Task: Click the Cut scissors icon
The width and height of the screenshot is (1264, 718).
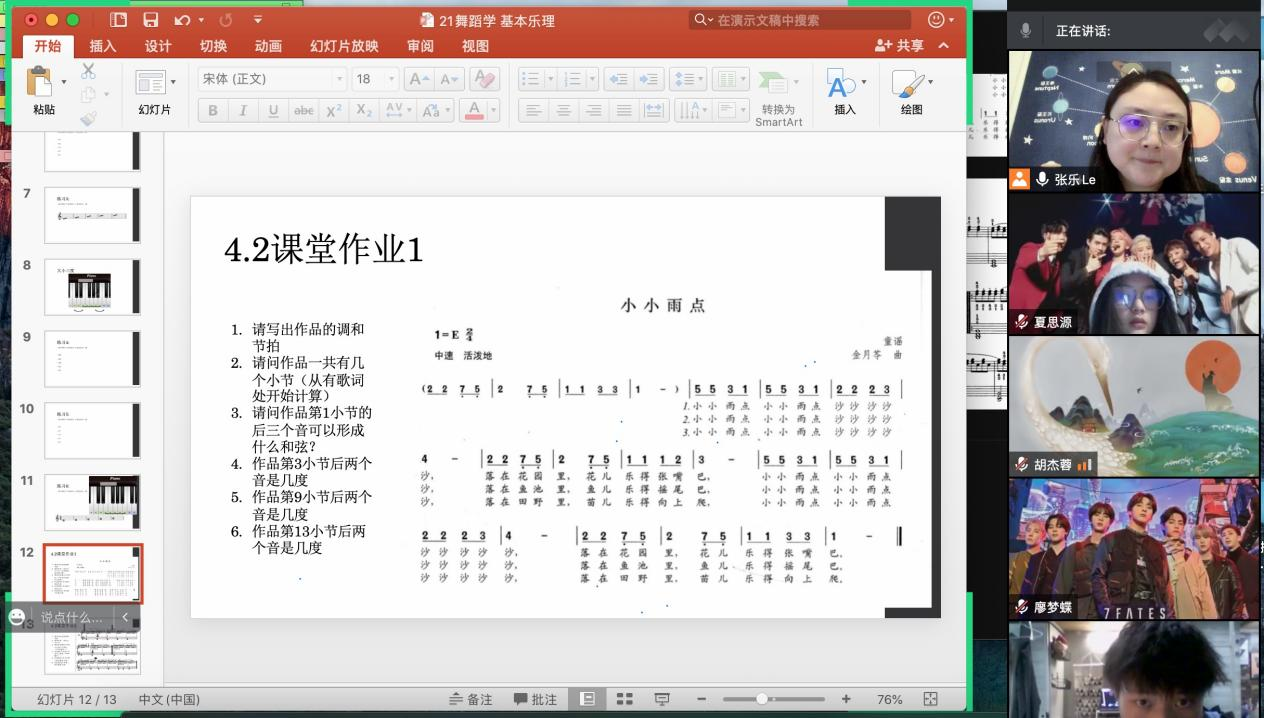Action: [88, 71]
